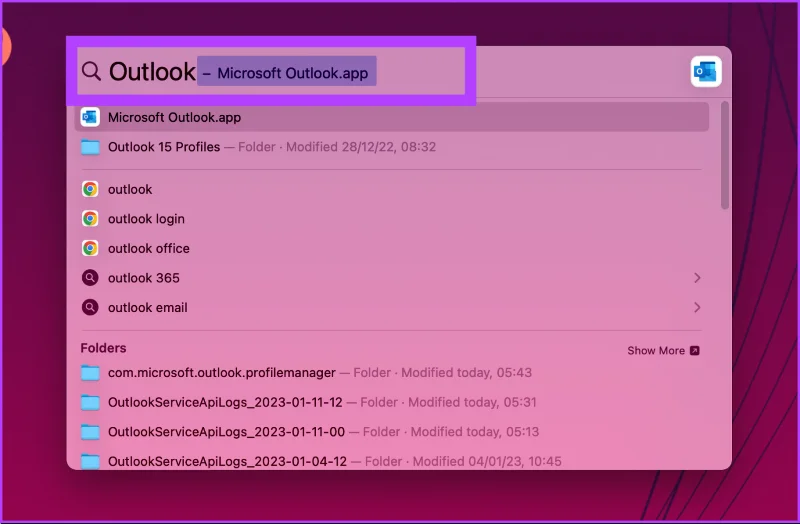Click folder icon of OutlookServiceApiLogs_2023-01-11-00
Screen dimensions: 800x524
point(90,432)
